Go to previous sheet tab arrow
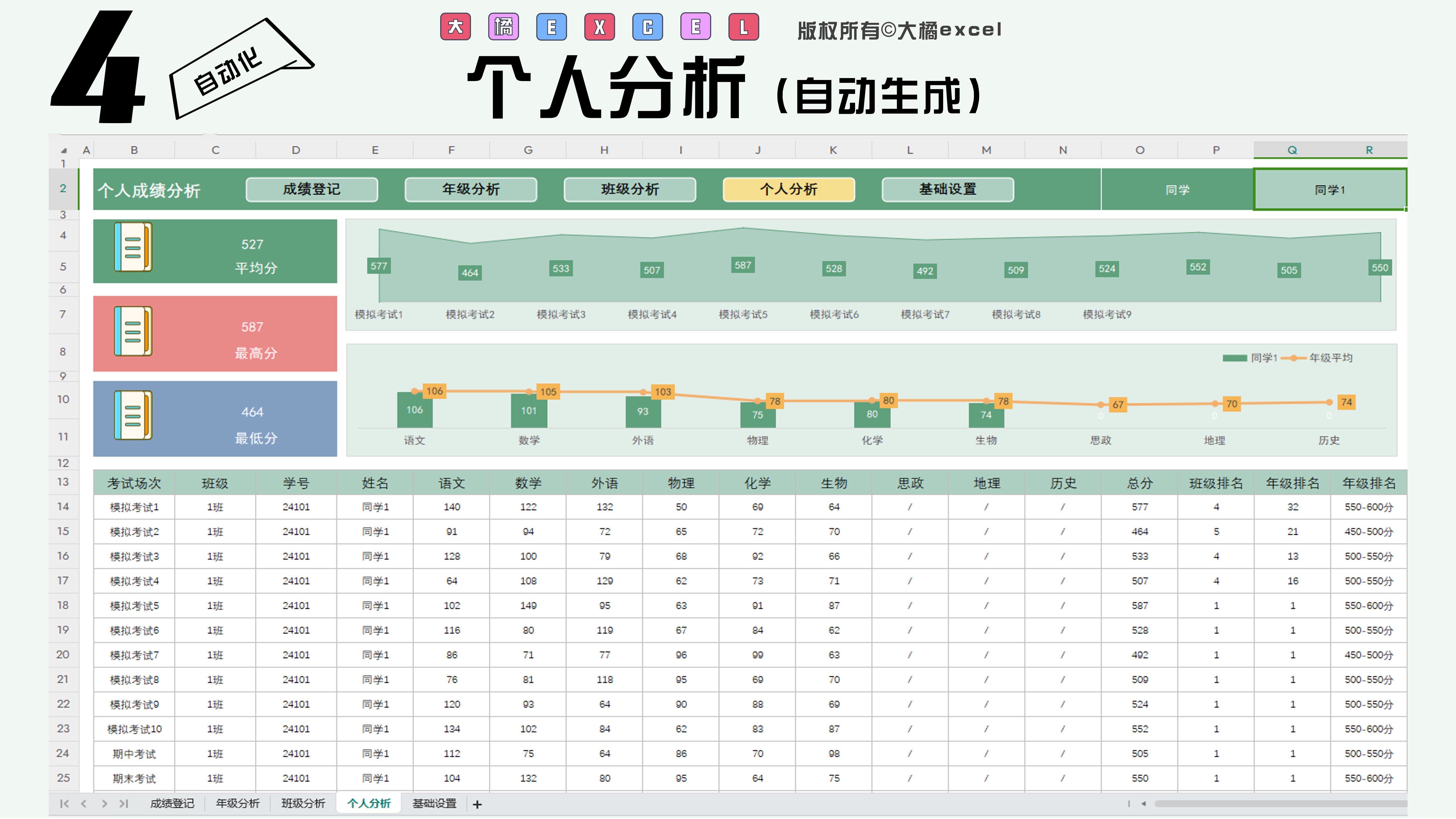This screenshot has height=819, width=1456. pyautogui.click(x=84, y=804)
